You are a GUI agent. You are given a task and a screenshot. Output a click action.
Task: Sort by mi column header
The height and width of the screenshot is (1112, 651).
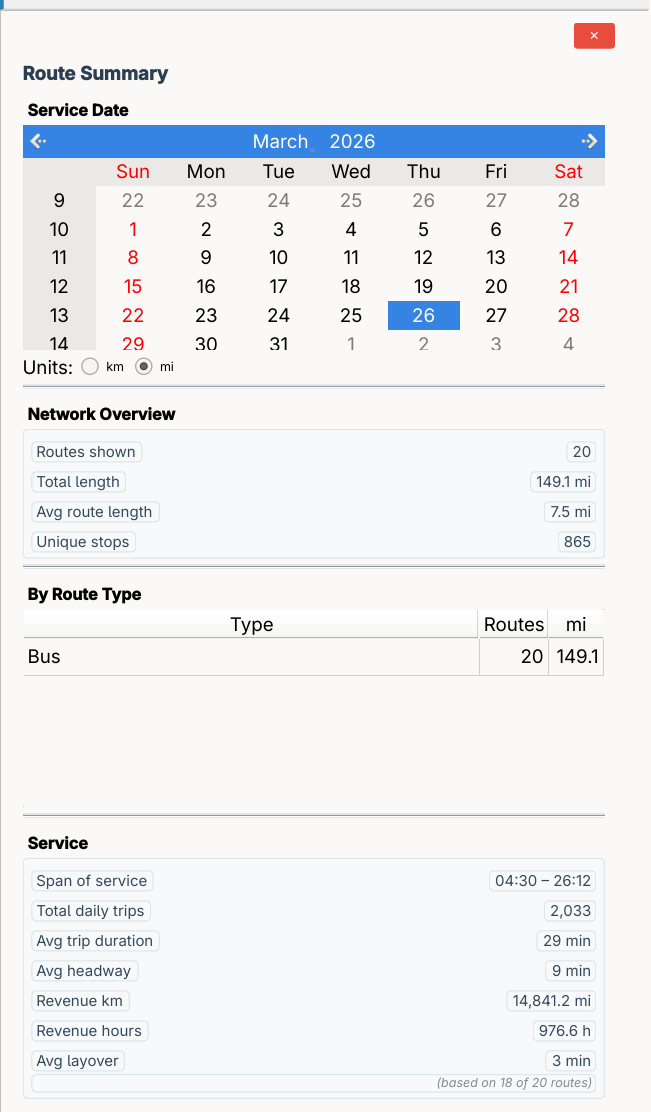(x=576, y=625)
